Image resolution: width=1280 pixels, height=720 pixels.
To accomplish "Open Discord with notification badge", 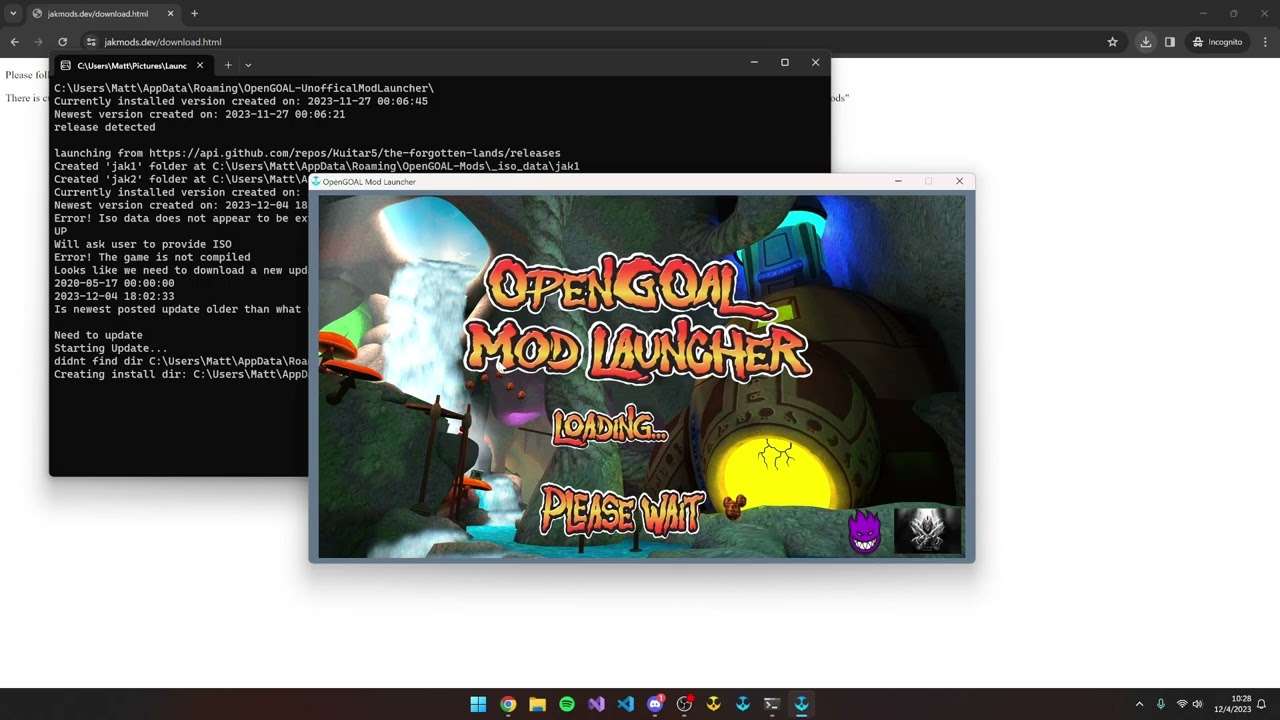I will pos(655,704).
